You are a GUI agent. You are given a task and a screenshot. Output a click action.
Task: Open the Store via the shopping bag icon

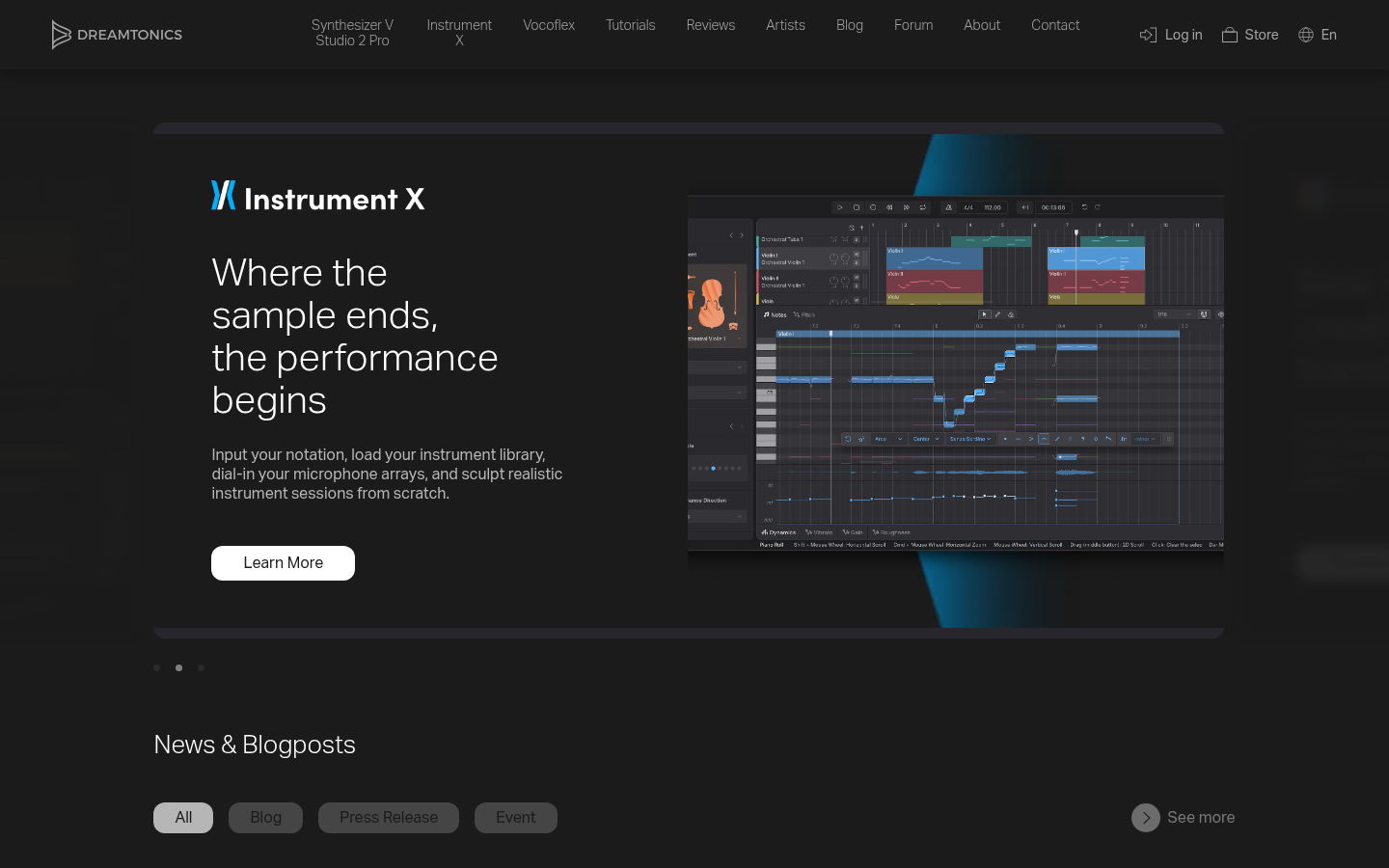1230,35
